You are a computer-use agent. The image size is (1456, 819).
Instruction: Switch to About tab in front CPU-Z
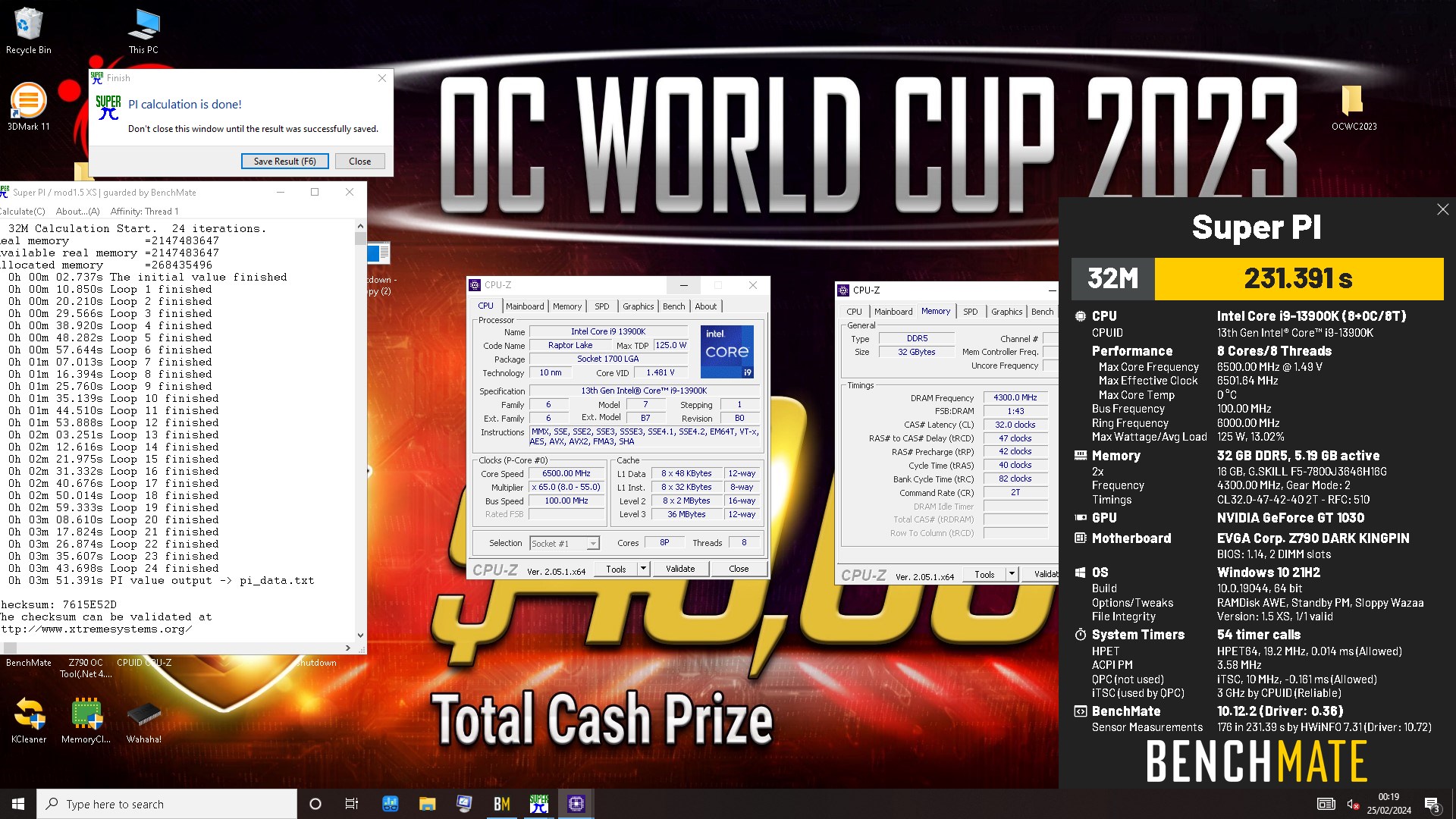706,306
